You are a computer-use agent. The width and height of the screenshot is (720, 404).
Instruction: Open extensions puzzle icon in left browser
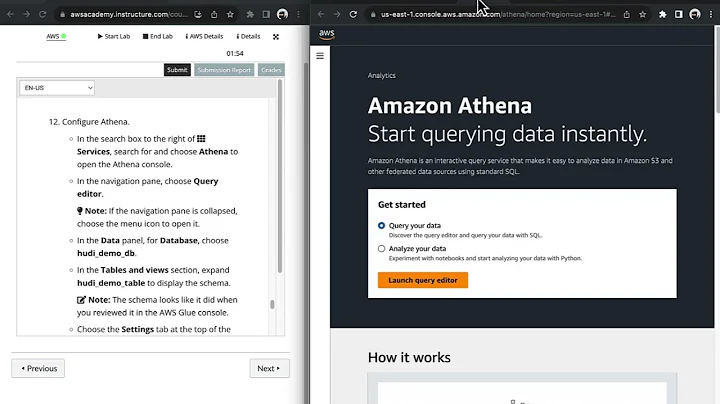250,15
